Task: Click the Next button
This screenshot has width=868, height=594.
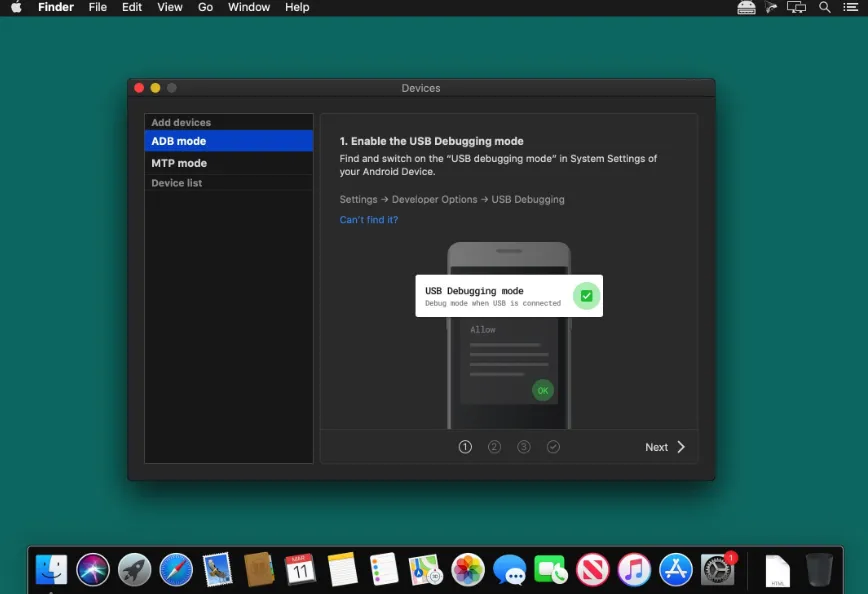Action: pyautogui.click(x=665, y=447)
